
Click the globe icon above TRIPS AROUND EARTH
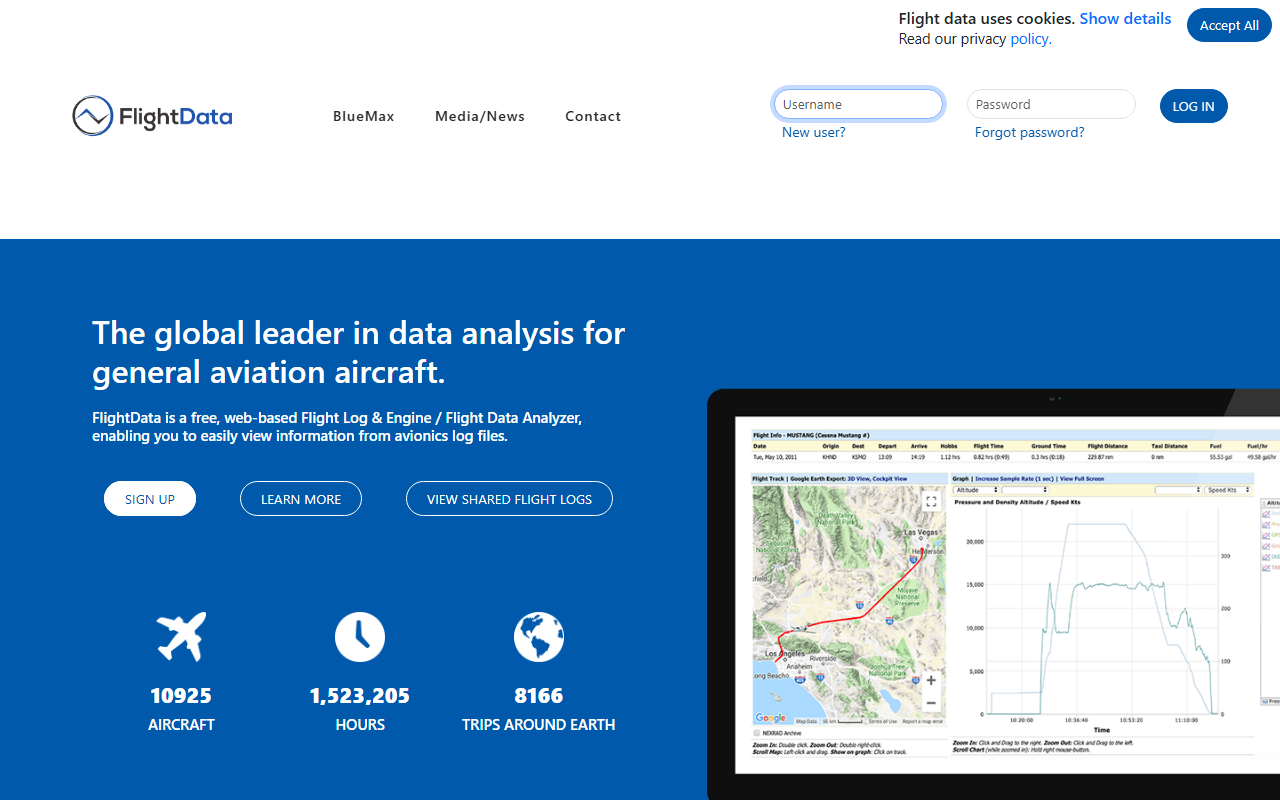[x=539, y=637]
